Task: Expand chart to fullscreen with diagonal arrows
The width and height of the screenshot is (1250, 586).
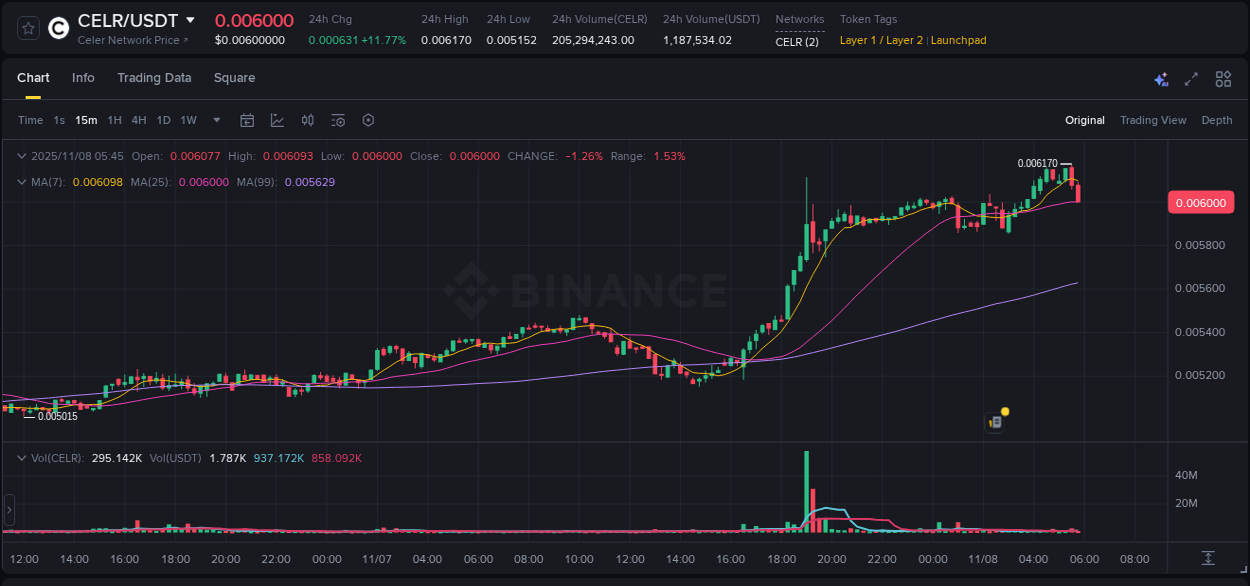Action: click(1190, 79)
